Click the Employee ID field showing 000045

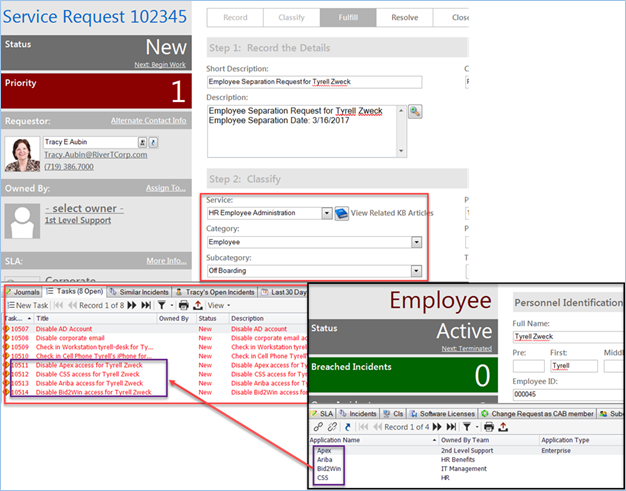tap(569, 394)
